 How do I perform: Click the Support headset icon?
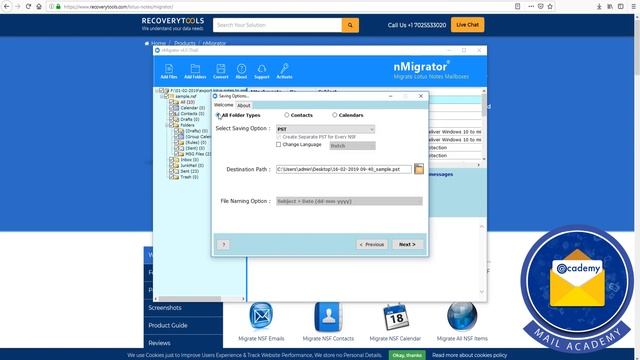click(x=262, y=71)
